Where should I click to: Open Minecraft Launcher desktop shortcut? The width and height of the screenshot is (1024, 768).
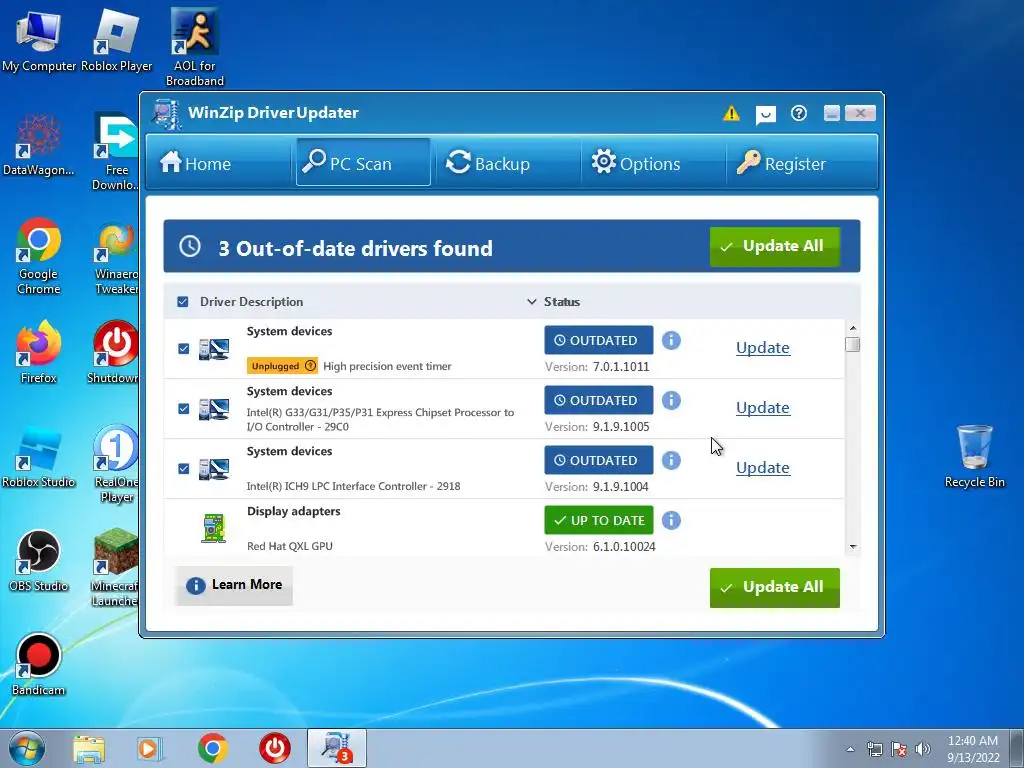(115, 568)
